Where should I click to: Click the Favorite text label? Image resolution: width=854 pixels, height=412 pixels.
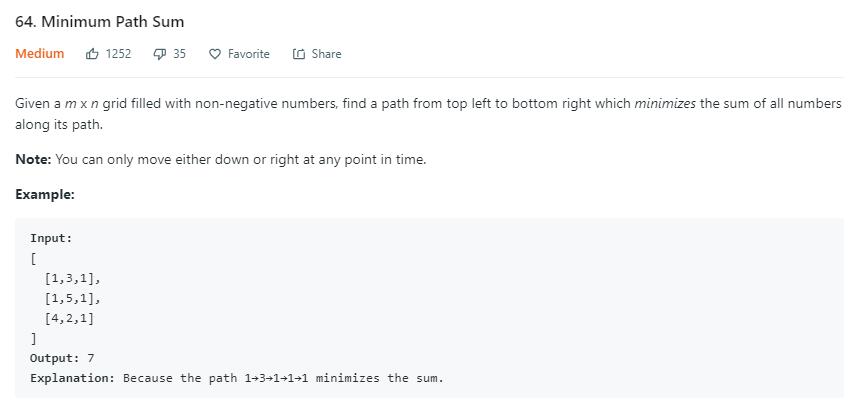(248, 54)
